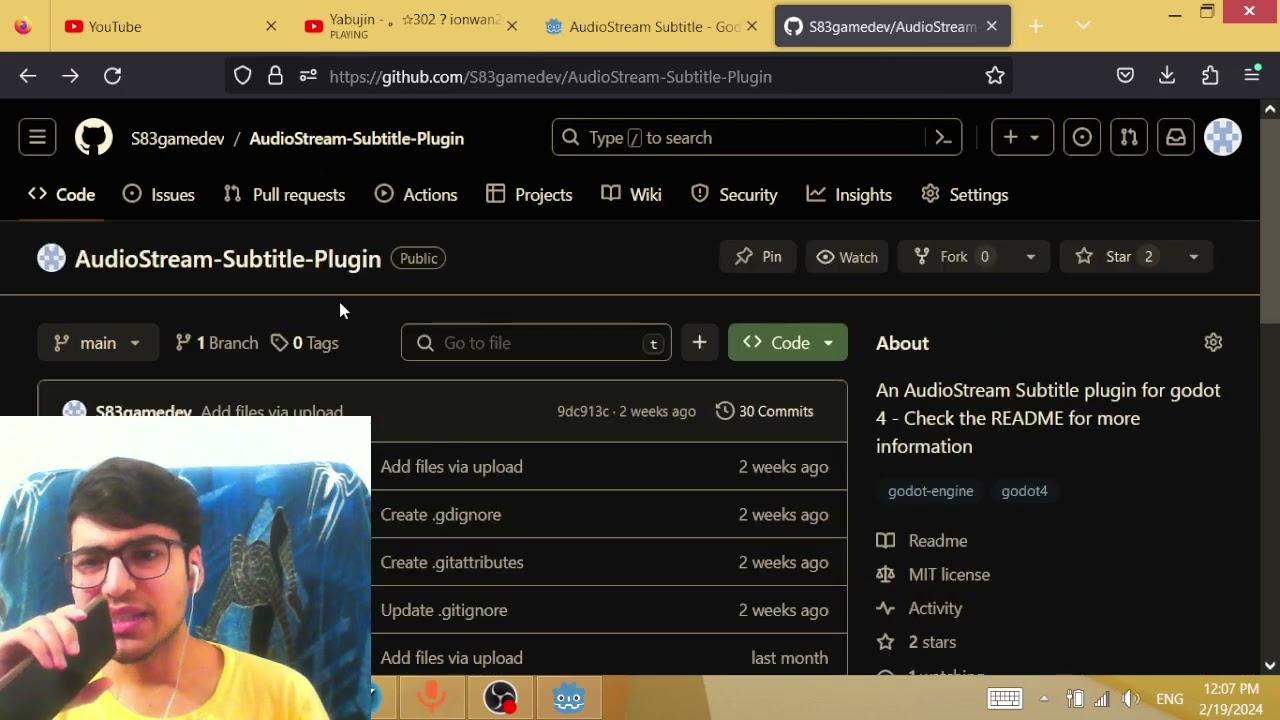Open the Pull requests tab
This screenshot has height=720, width=1280.
[285, 195]
